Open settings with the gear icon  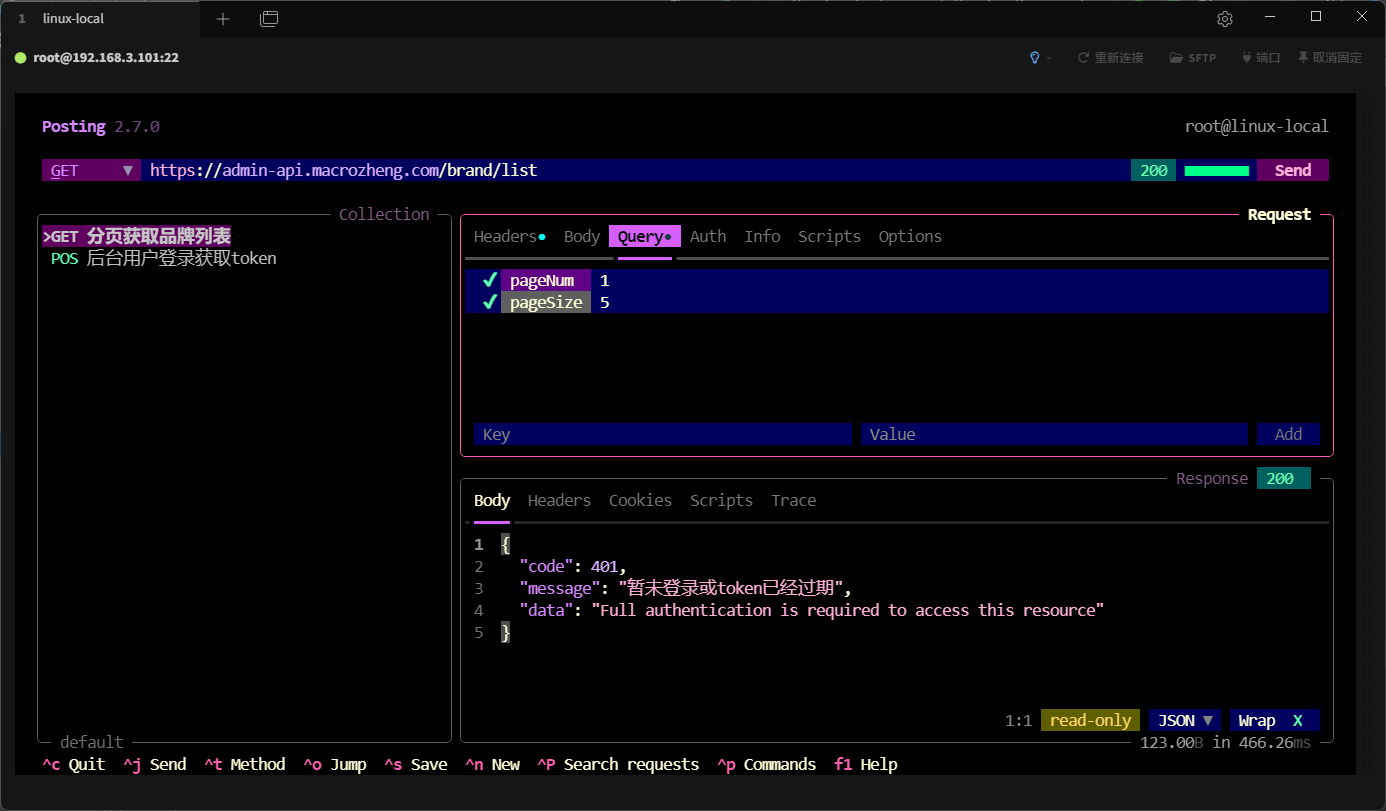click(x=1225, y=19)
